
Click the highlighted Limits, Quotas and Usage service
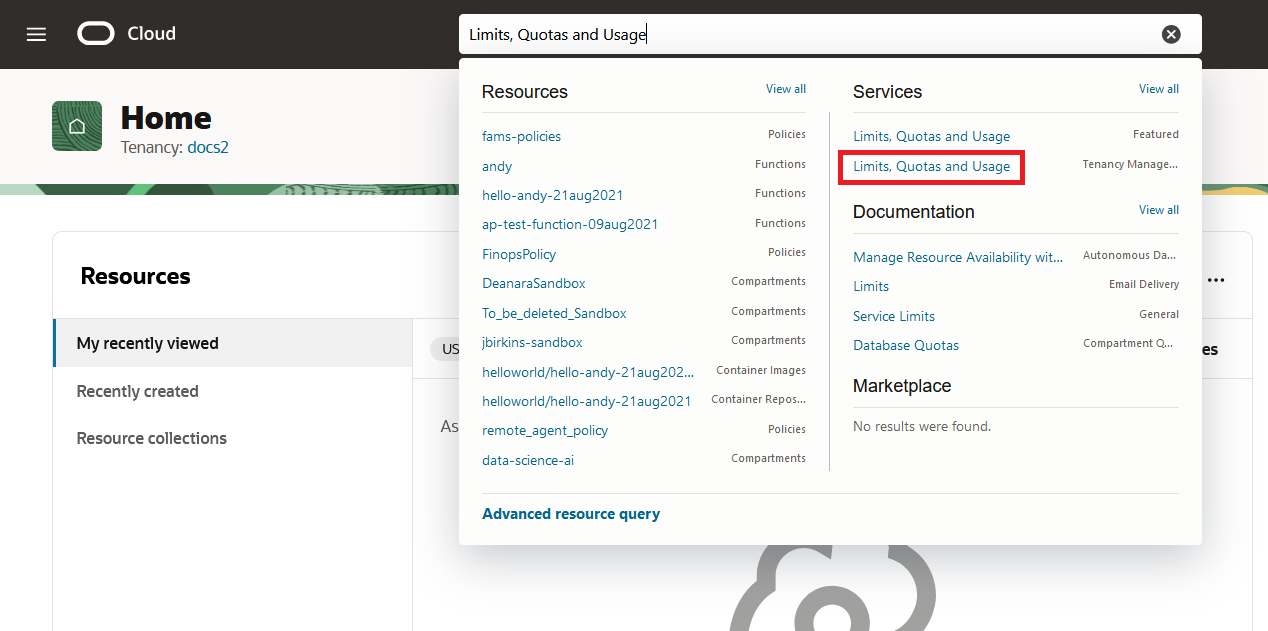click(931, 166)
